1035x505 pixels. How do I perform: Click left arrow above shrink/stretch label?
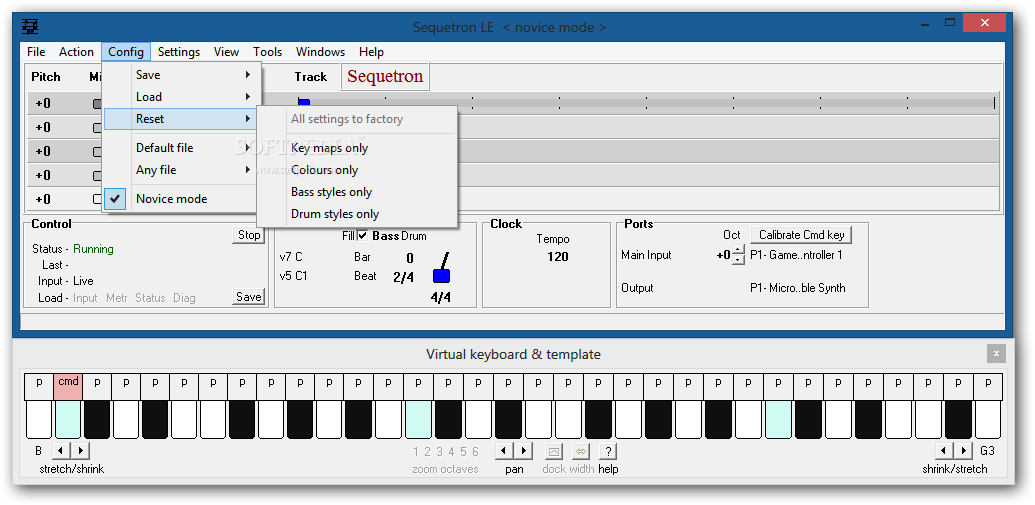click(944, 451)
